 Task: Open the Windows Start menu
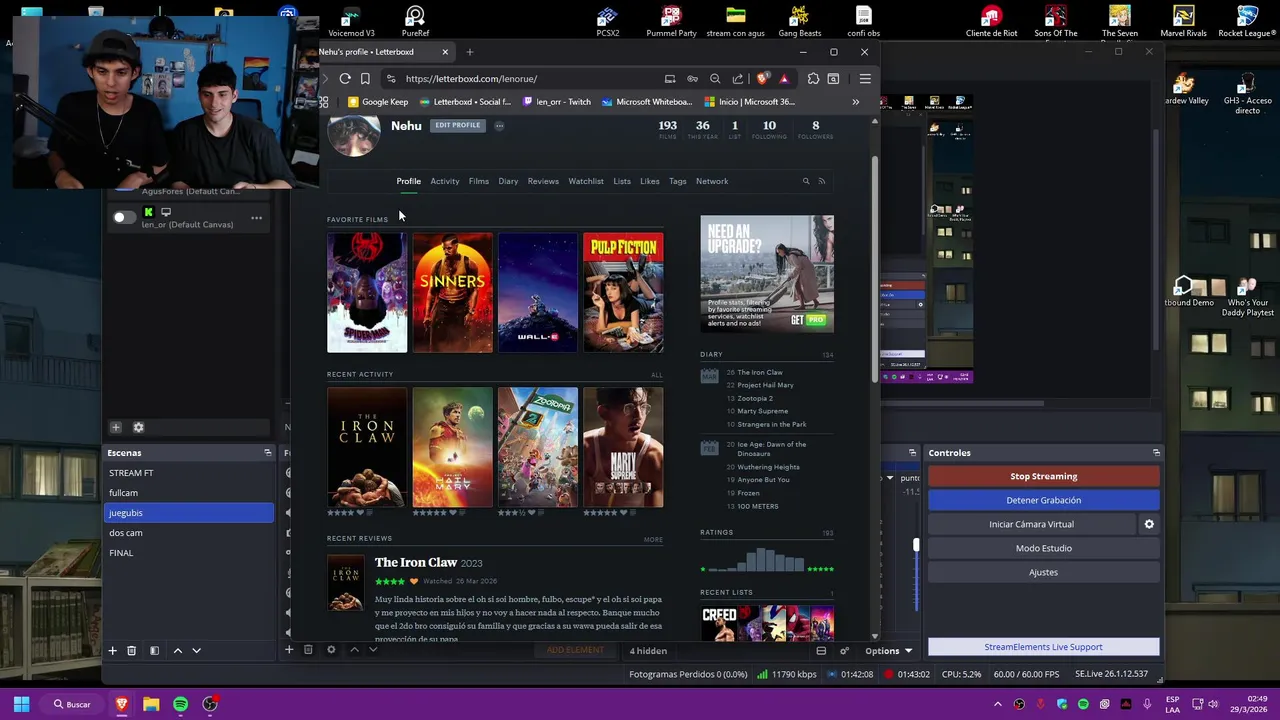coord(21,704)
